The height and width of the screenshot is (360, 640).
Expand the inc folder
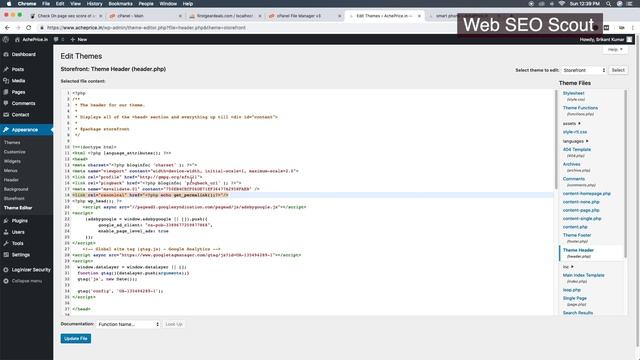pyautogui.click(x=568, y=267)
